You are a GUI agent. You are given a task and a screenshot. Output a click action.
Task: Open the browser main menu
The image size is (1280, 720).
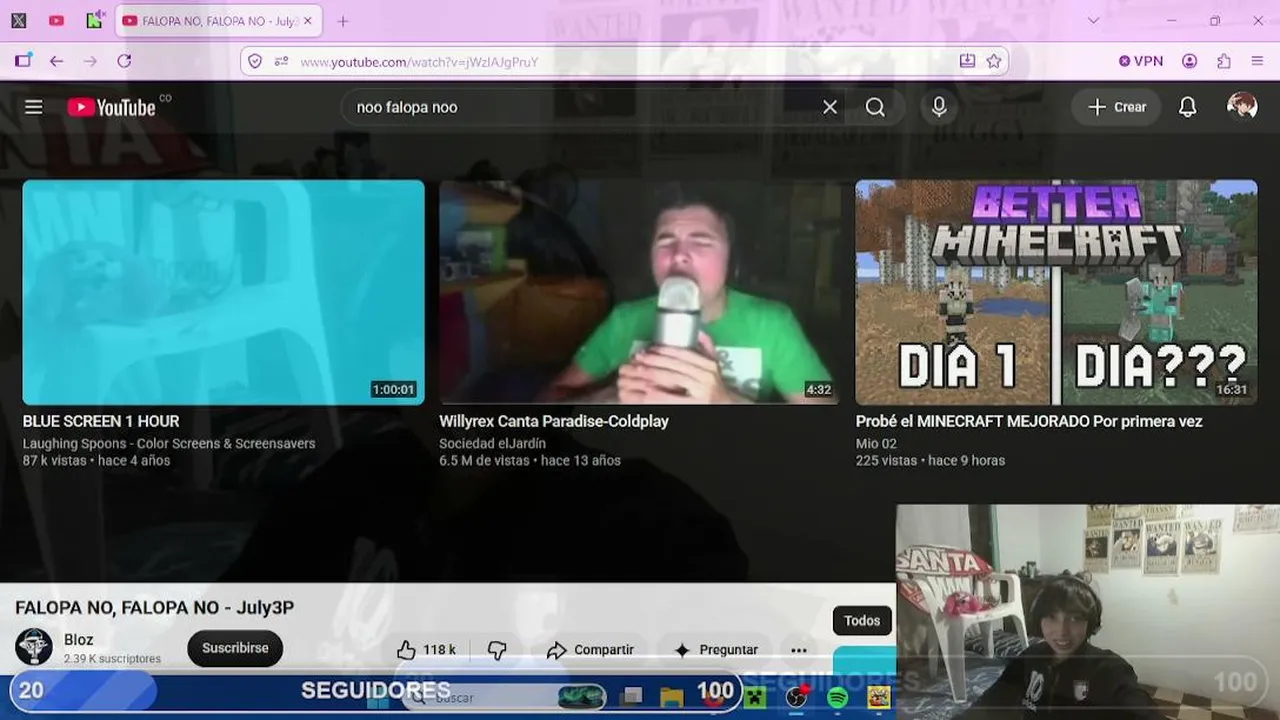(1257, 61)
